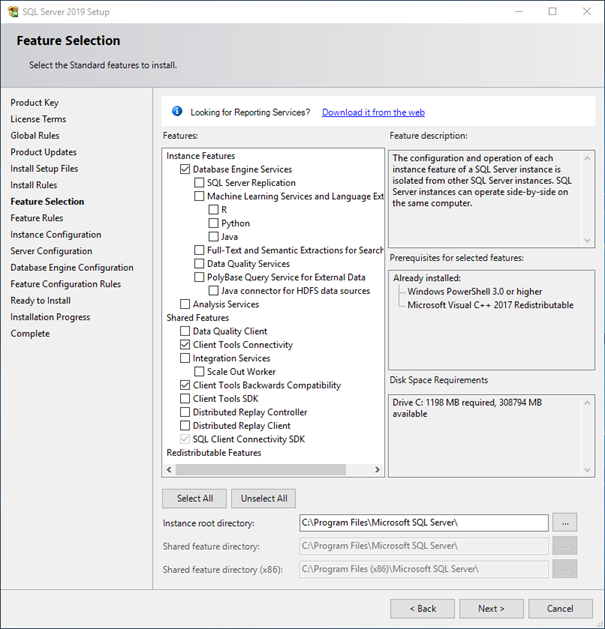This screenshot has width=605, height=629.
Task: Click Windows PowerShell 3.0 or higher prerequisite
Action: (x=475, y=292)
